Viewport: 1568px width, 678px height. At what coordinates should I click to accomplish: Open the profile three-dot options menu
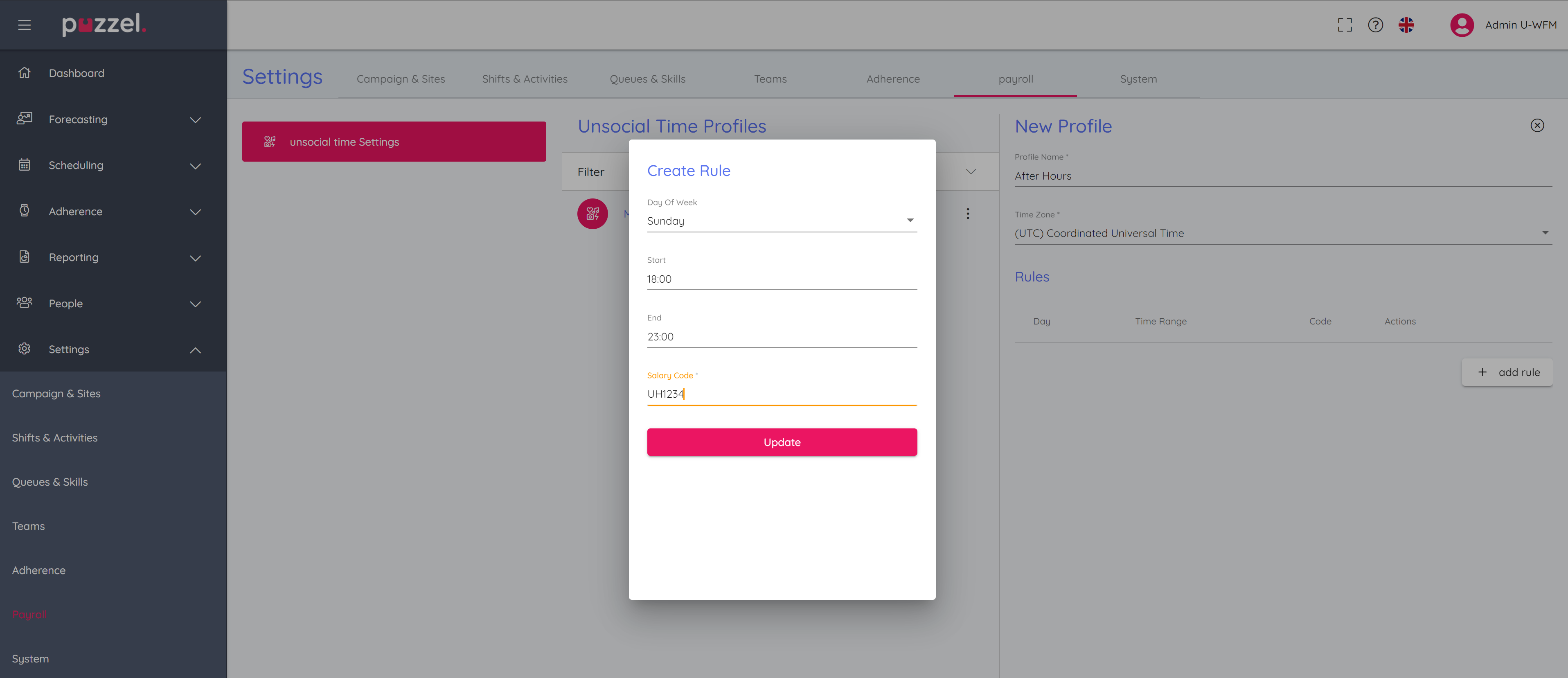(x=968, y=214)
